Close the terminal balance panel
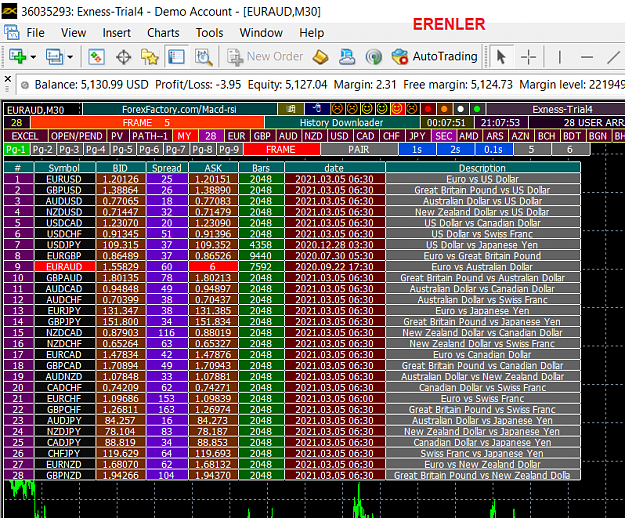Viewport: 625px width, 518px height. click(x=8, y=78)
